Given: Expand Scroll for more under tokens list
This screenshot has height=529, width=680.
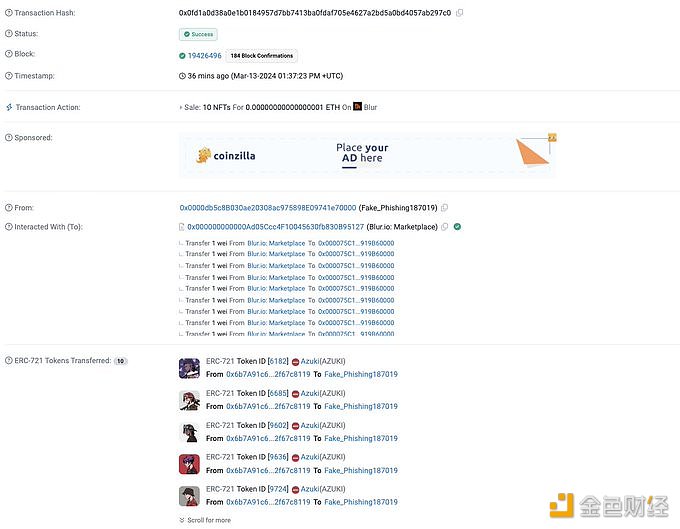Looking at the screenshot, I should (x=205, y=520).
